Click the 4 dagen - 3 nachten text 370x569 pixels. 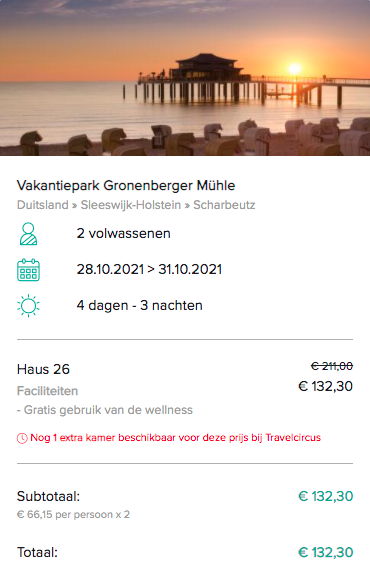click(x=139, y=306)
